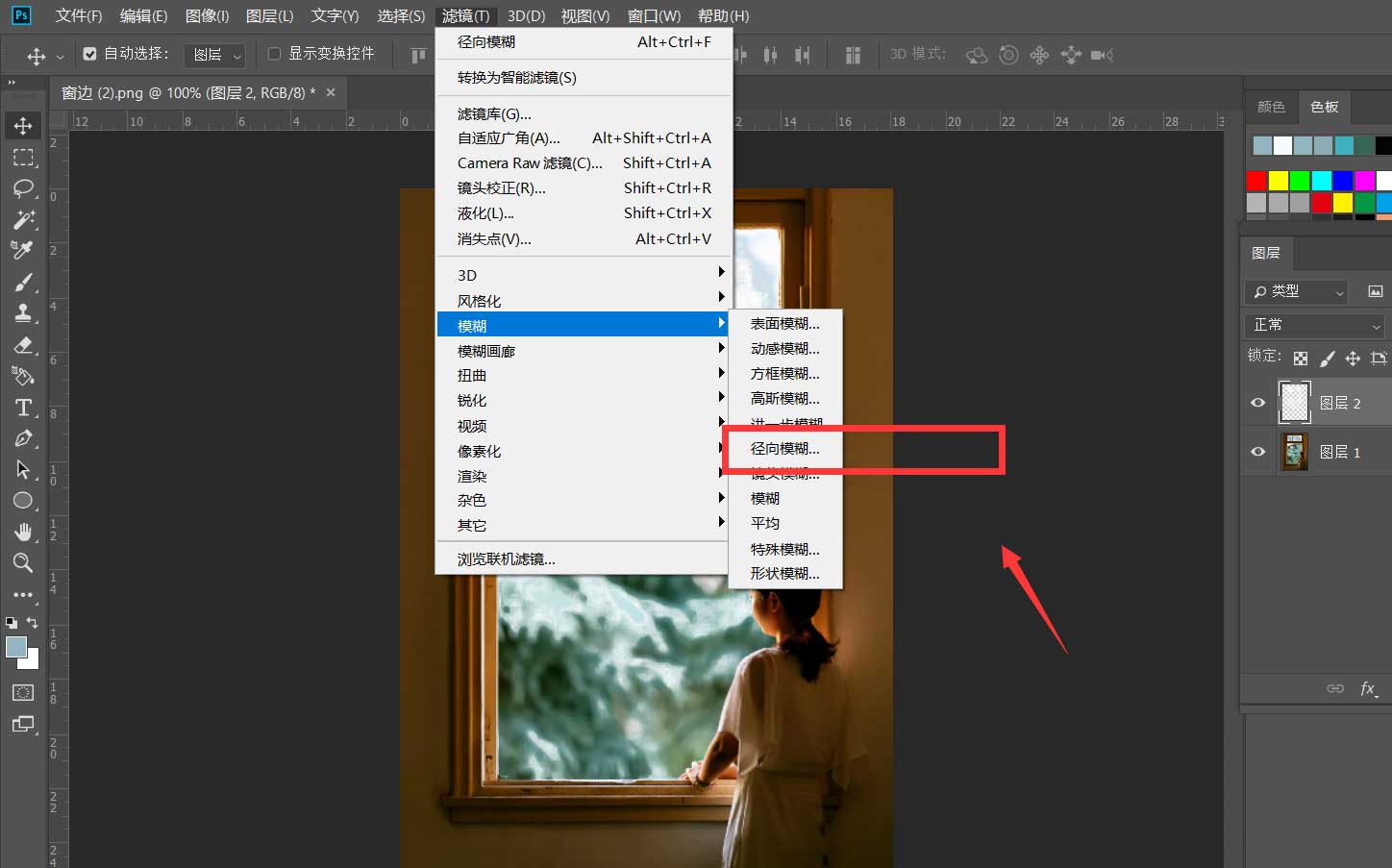
Task: Toggle lock transparent pixels icon
Action: 1301,359
